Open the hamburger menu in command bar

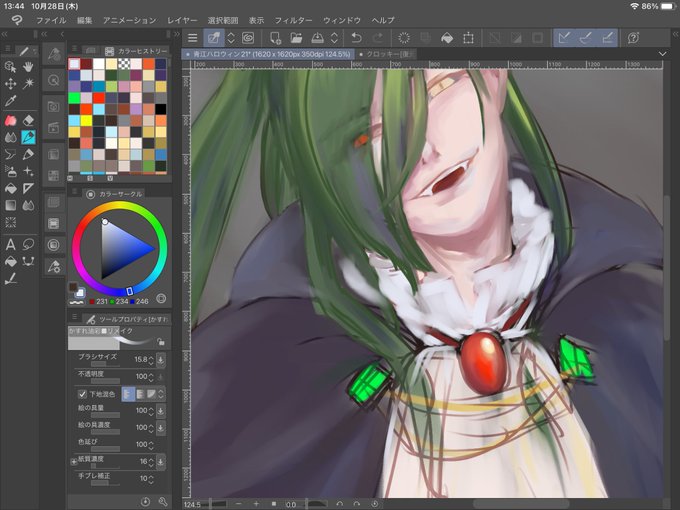pos(193,38)
